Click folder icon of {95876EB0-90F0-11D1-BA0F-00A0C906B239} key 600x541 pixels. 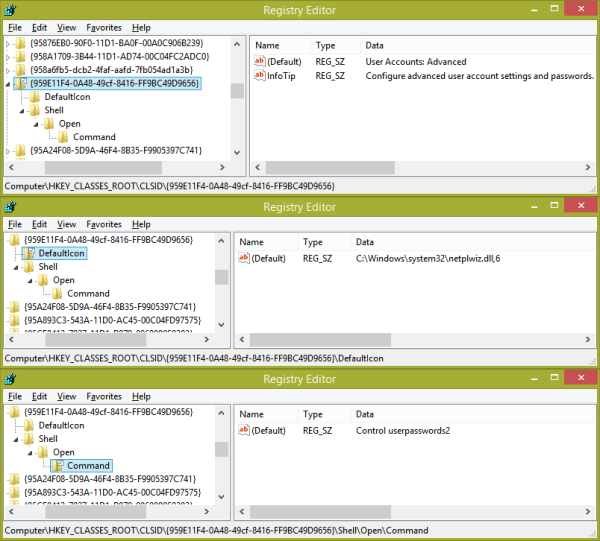(x=21, y=44)
